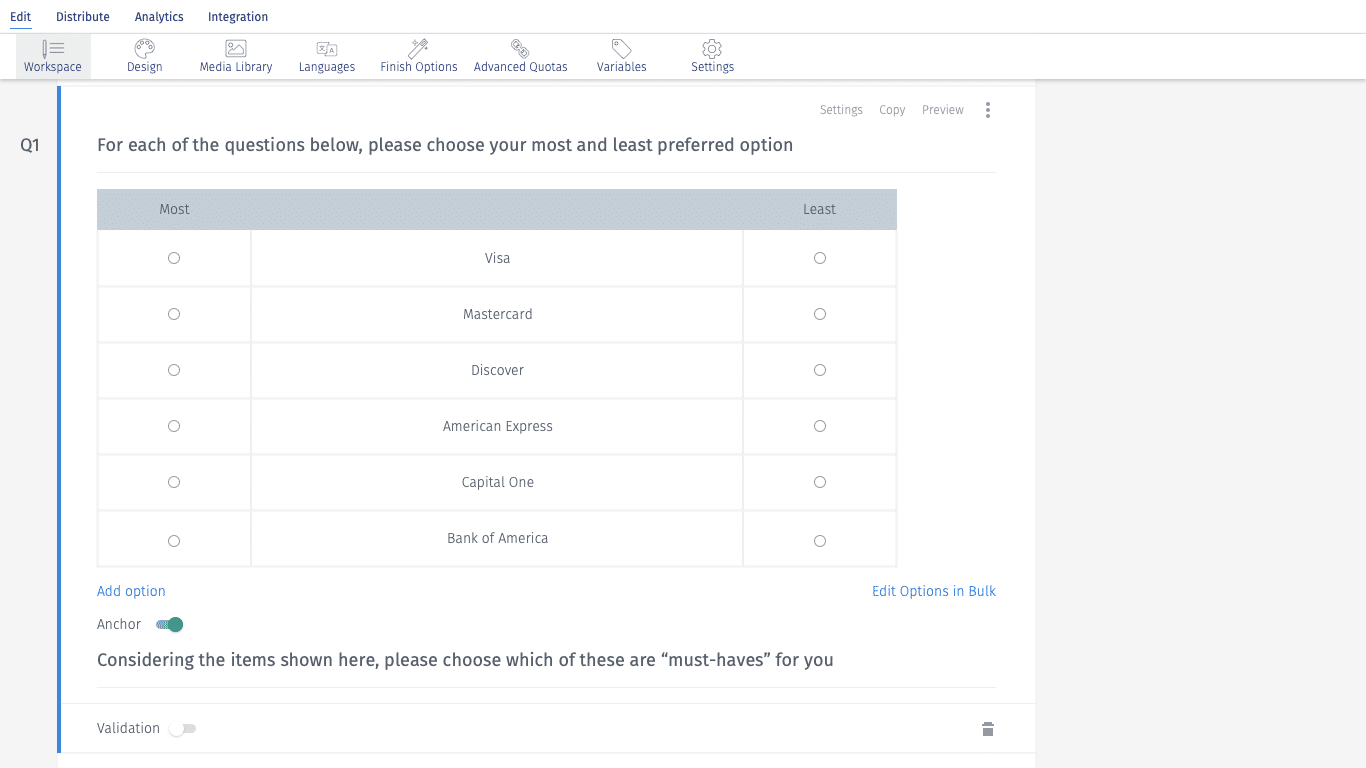Image resolution: width=1366 pixels, height=768 pixels.
Task: Click the Q1 question number label
Action: click(30, 145)
